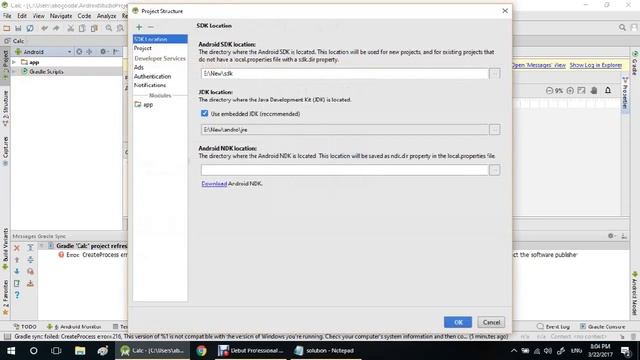Click the Copy icon in toolbar
The height and width of the screenshot is (360, 640).
(x=82, y=28)
